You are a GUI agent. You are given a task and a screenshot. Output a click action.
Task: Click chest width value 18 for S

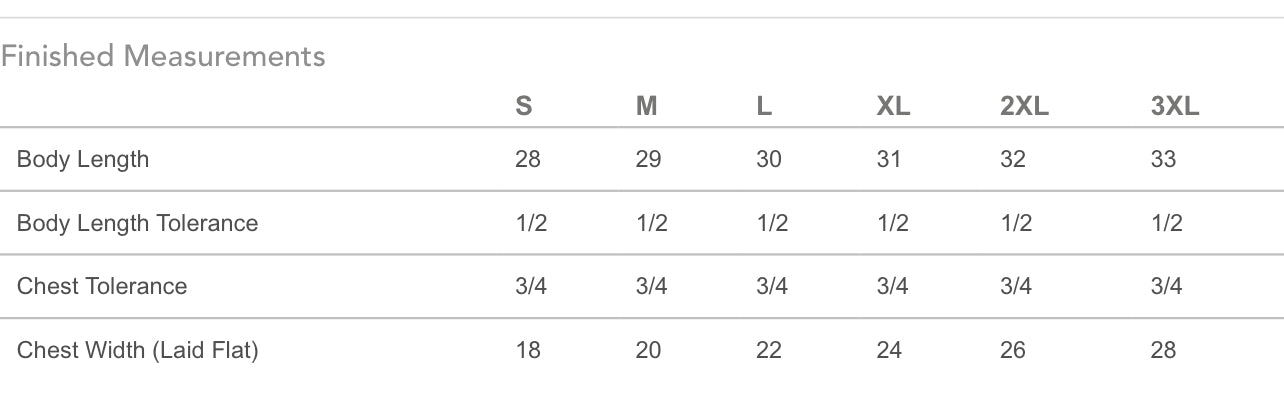coord(528,350)
